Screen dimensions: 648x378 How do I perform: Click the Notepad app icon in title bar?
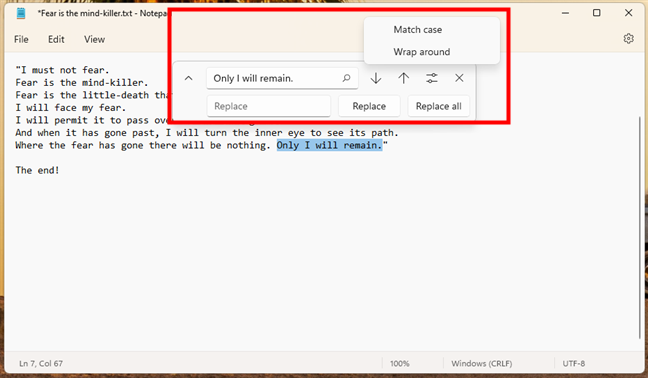click(x=21, y=13)
